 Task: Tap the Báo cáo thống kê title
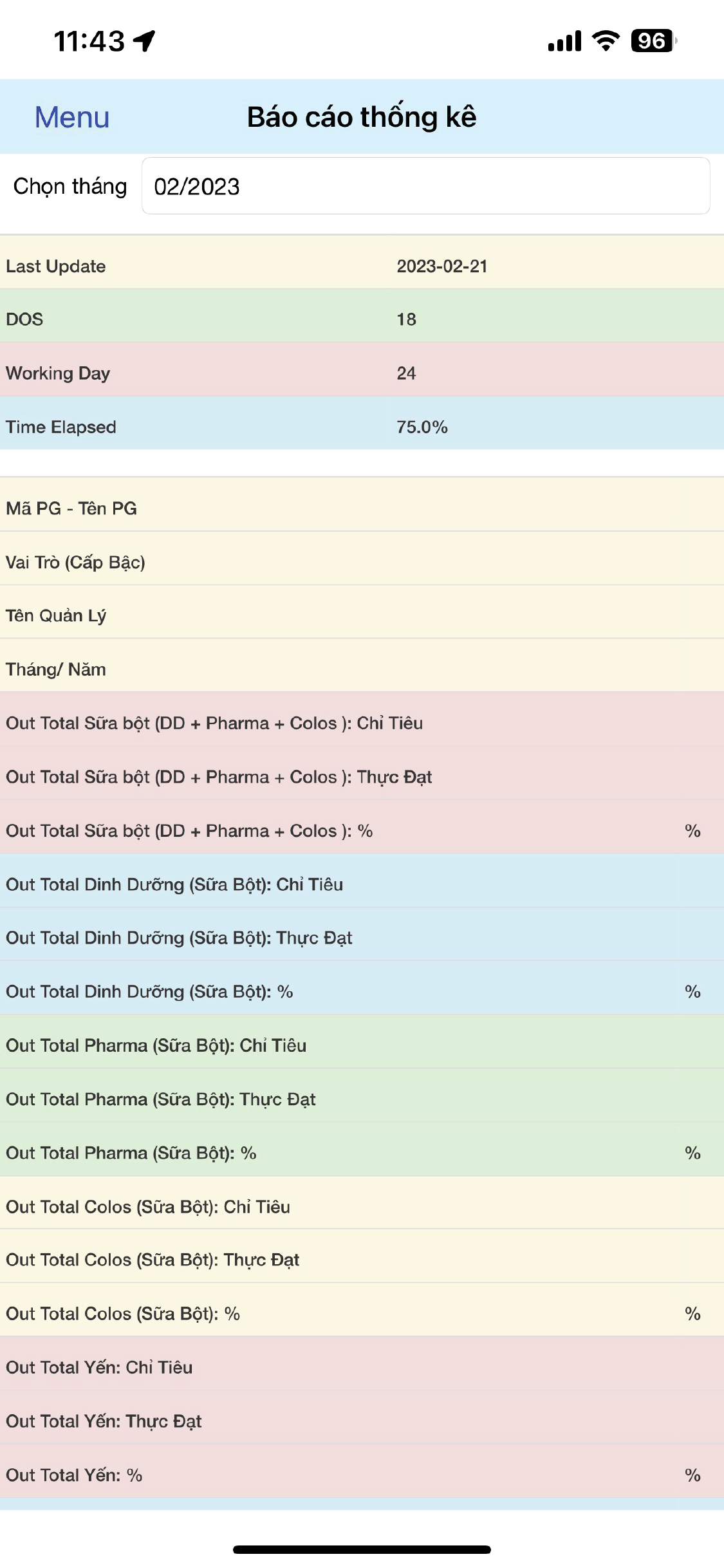pos(362,117)
